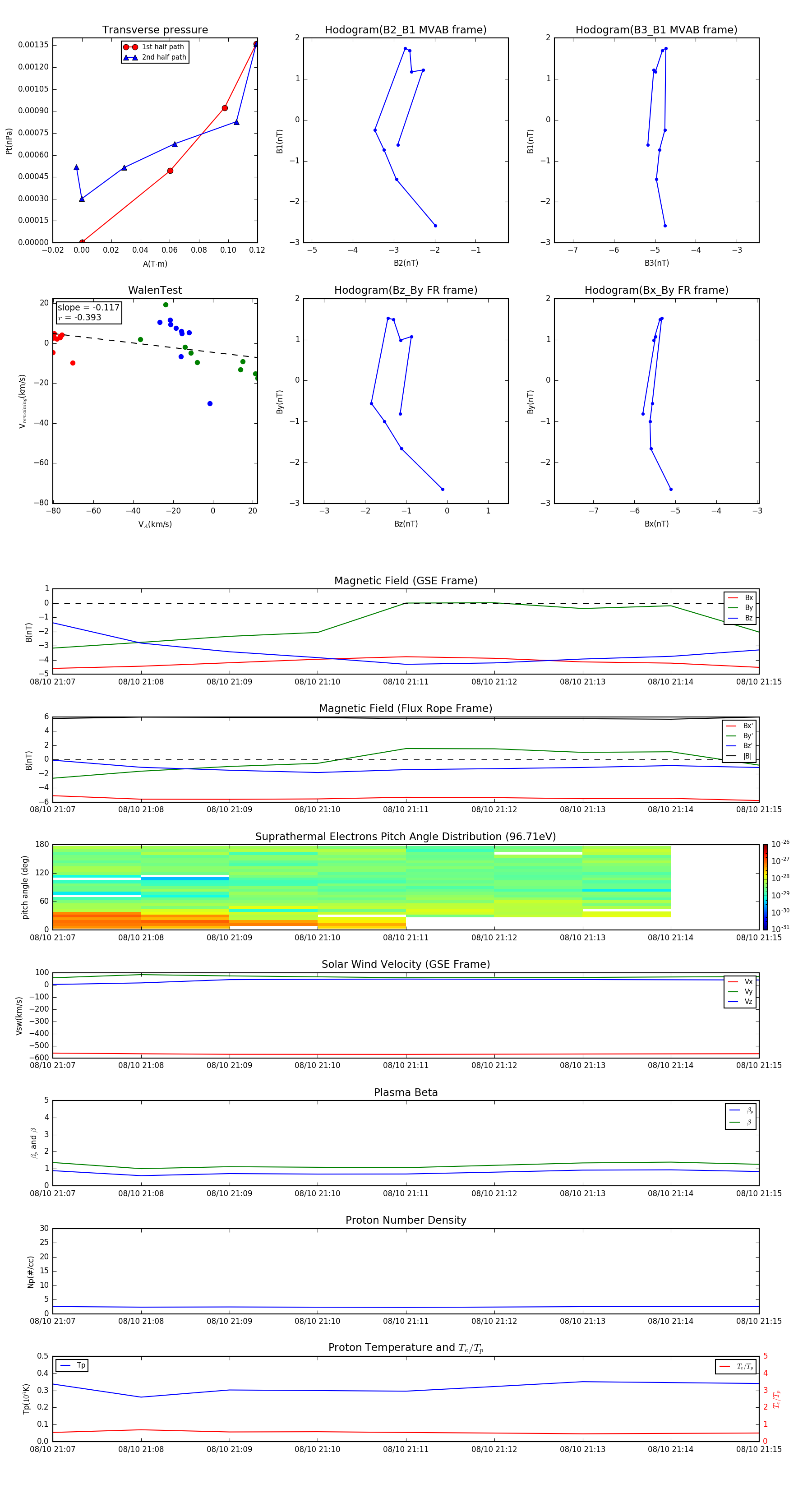Select the "1st half path" legend entry
812x1489 pixels.
[154, 47]
